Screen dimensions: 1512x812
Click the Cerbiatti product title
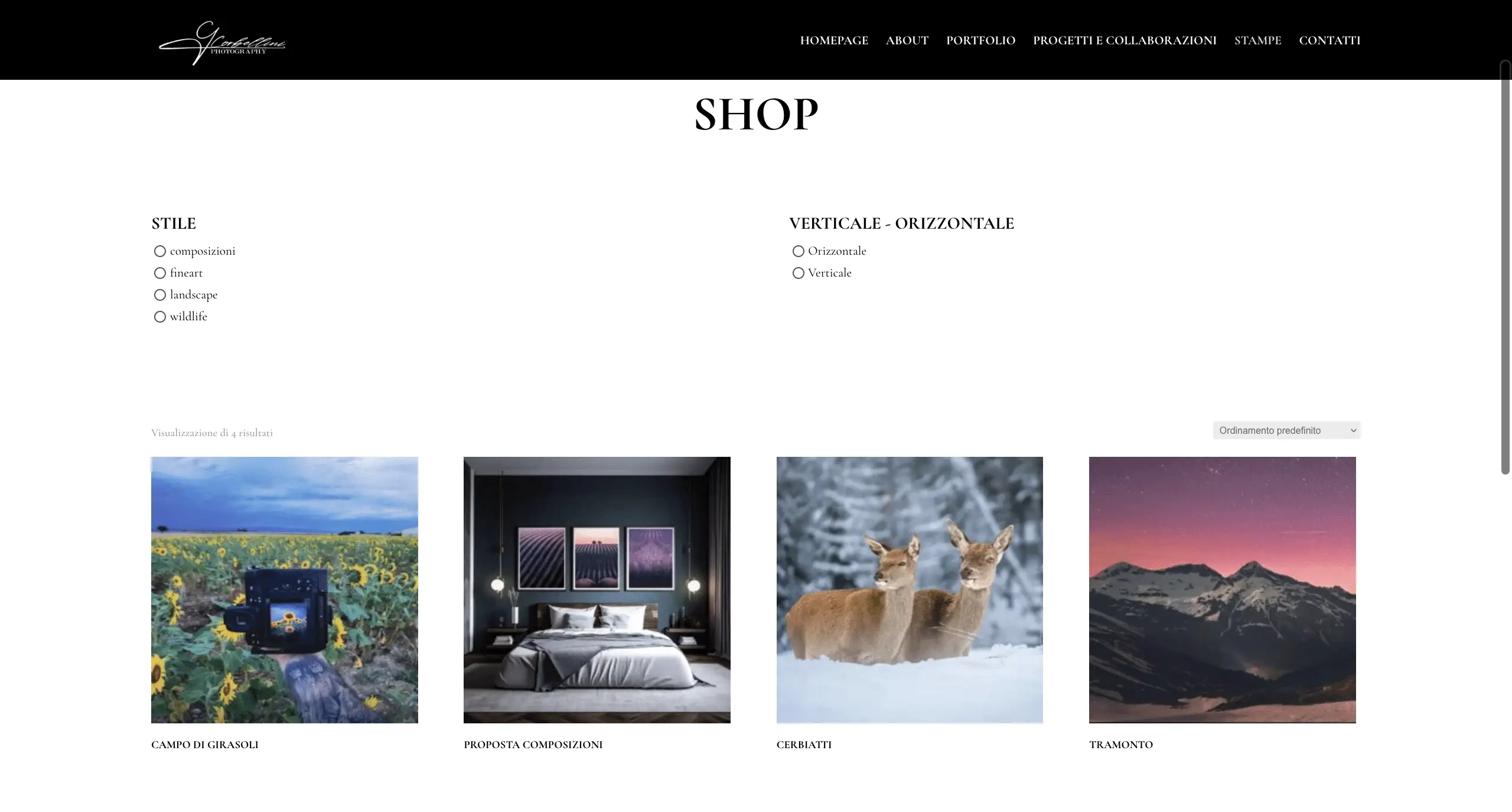(x=804, y=745)
